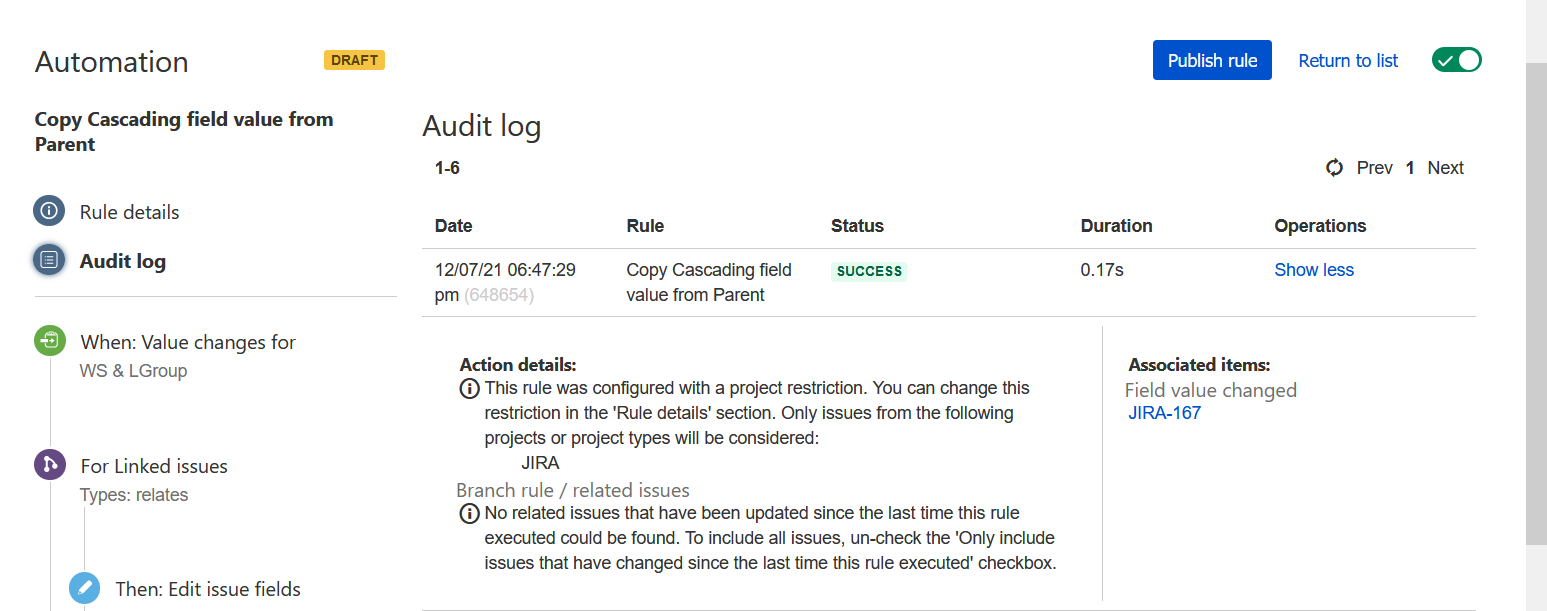Refresh the audit log with circular arrows icon
Image resolution: width=1547 pixels, height=611 pixels.
click(1334, 168)
